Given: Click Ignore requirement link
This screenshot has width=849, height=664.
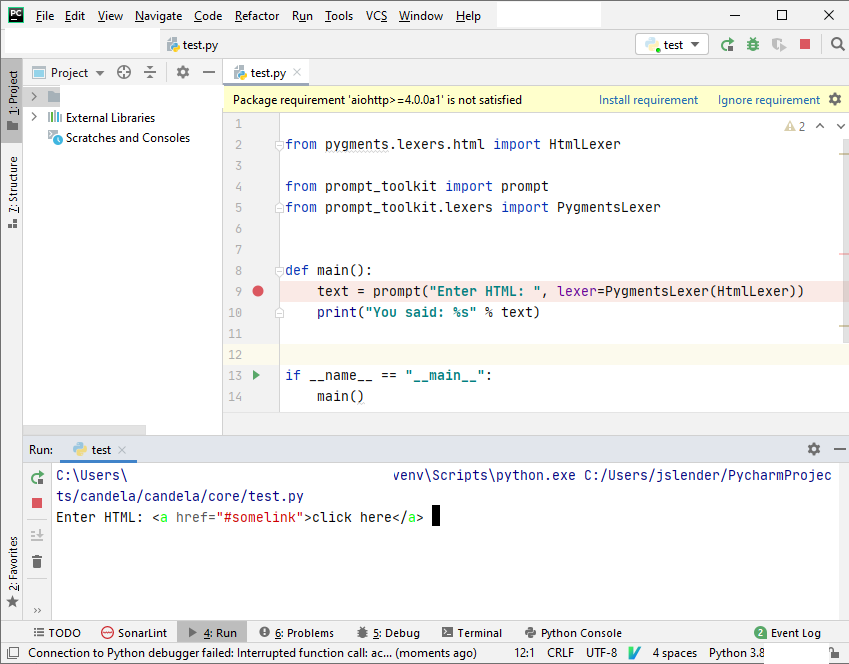Looking at the screenshot, I should 768,100.
